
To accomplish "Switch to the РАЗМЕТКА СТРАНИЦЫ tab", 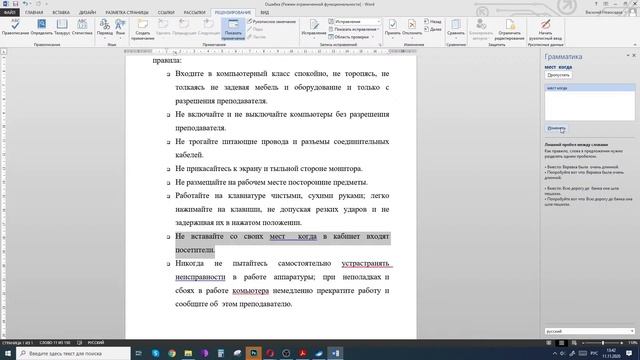I will (127, 13).
